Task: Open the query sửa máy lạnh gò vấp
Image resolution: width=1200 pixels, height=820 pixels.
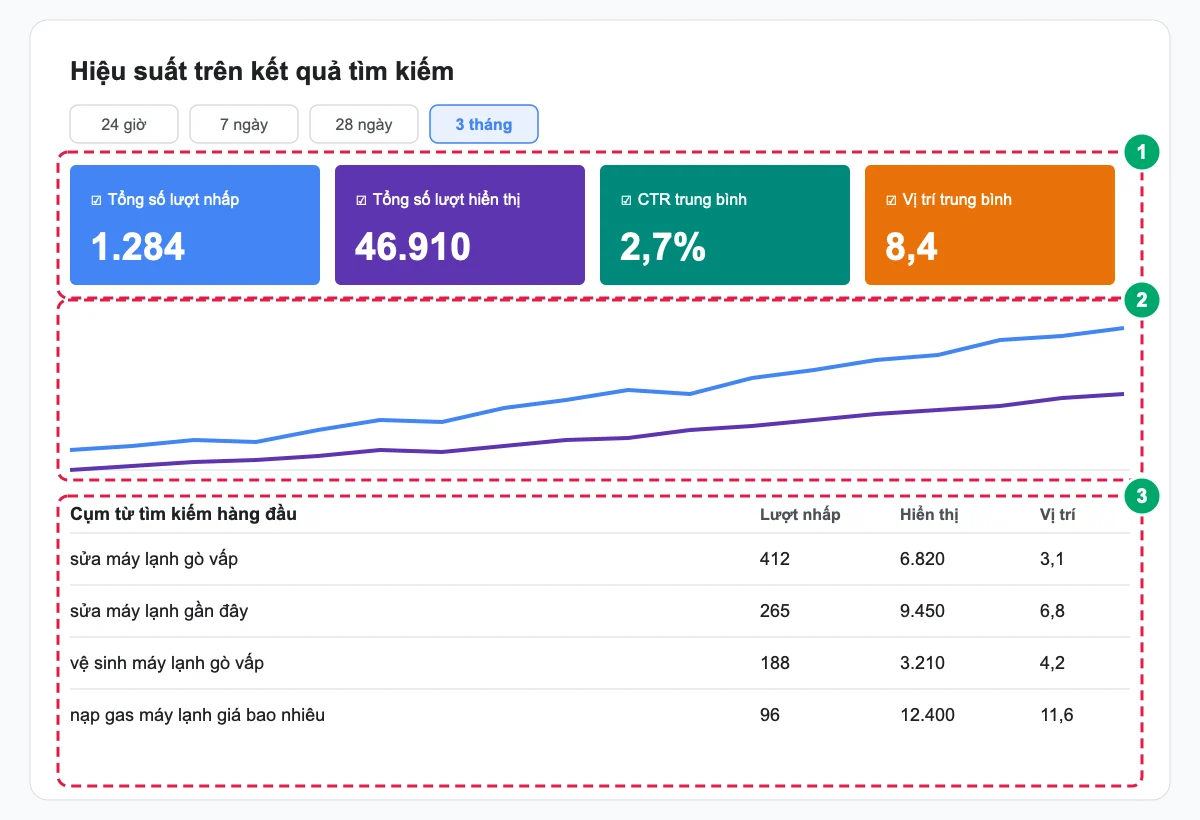Action: 154,559
